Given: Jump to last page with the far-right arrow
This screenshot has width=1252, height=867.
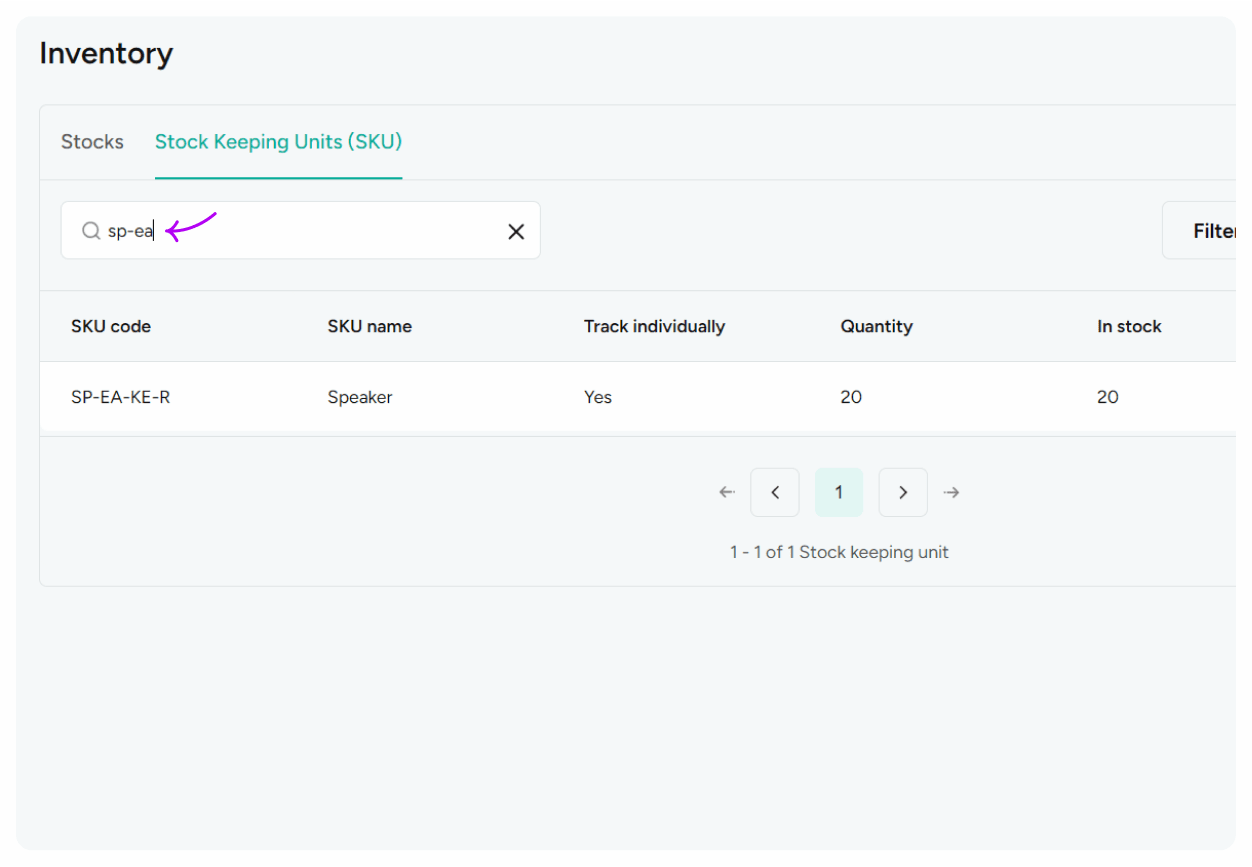Looking at the screenshot, I should pos(951,492).
